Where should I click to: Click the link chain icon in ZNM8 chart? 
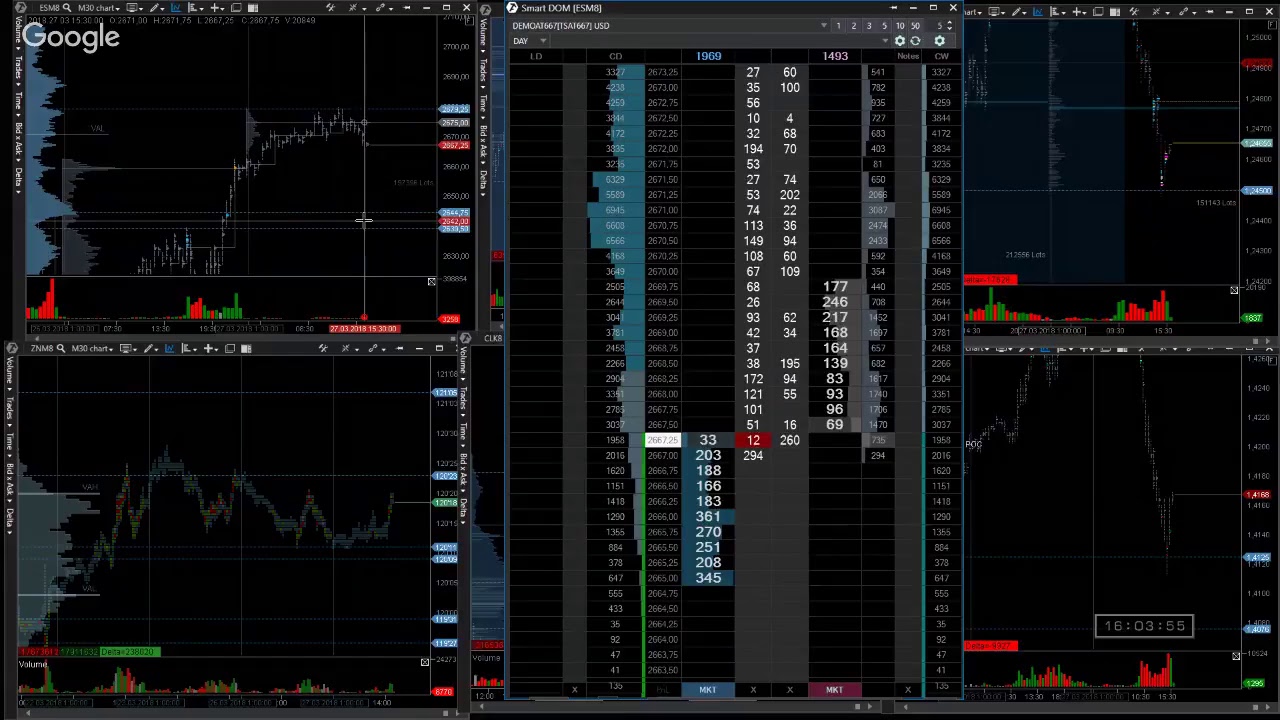click(x=374, y=348)
